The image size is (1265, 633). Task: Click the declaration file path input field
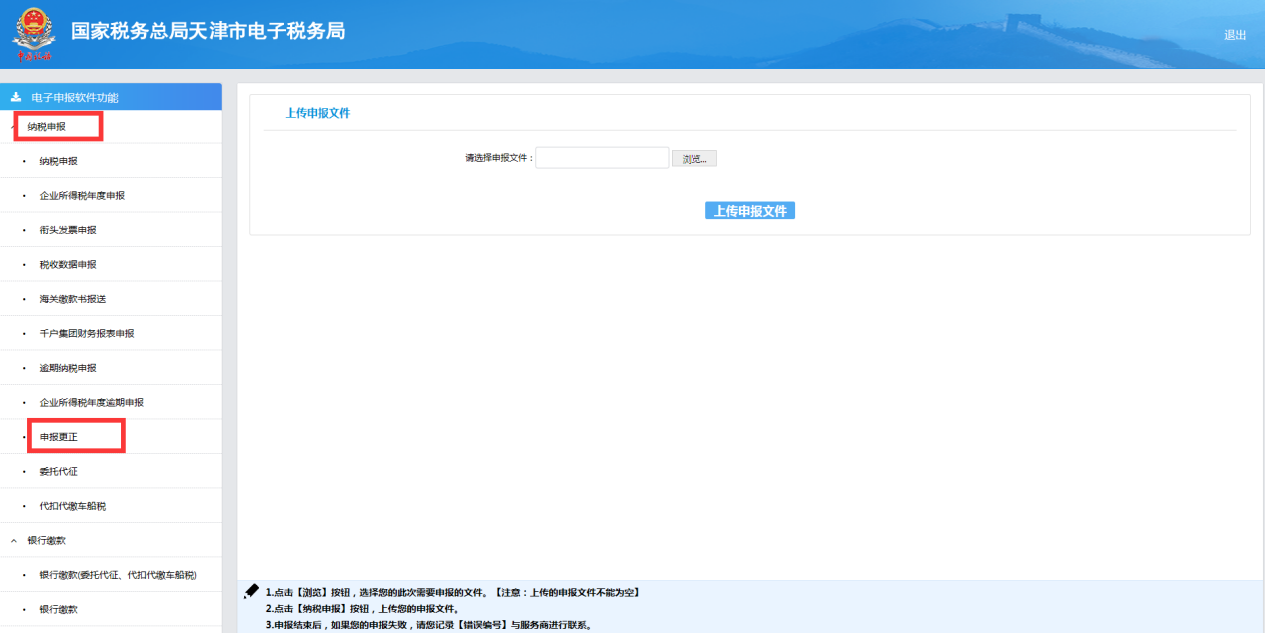602,158
